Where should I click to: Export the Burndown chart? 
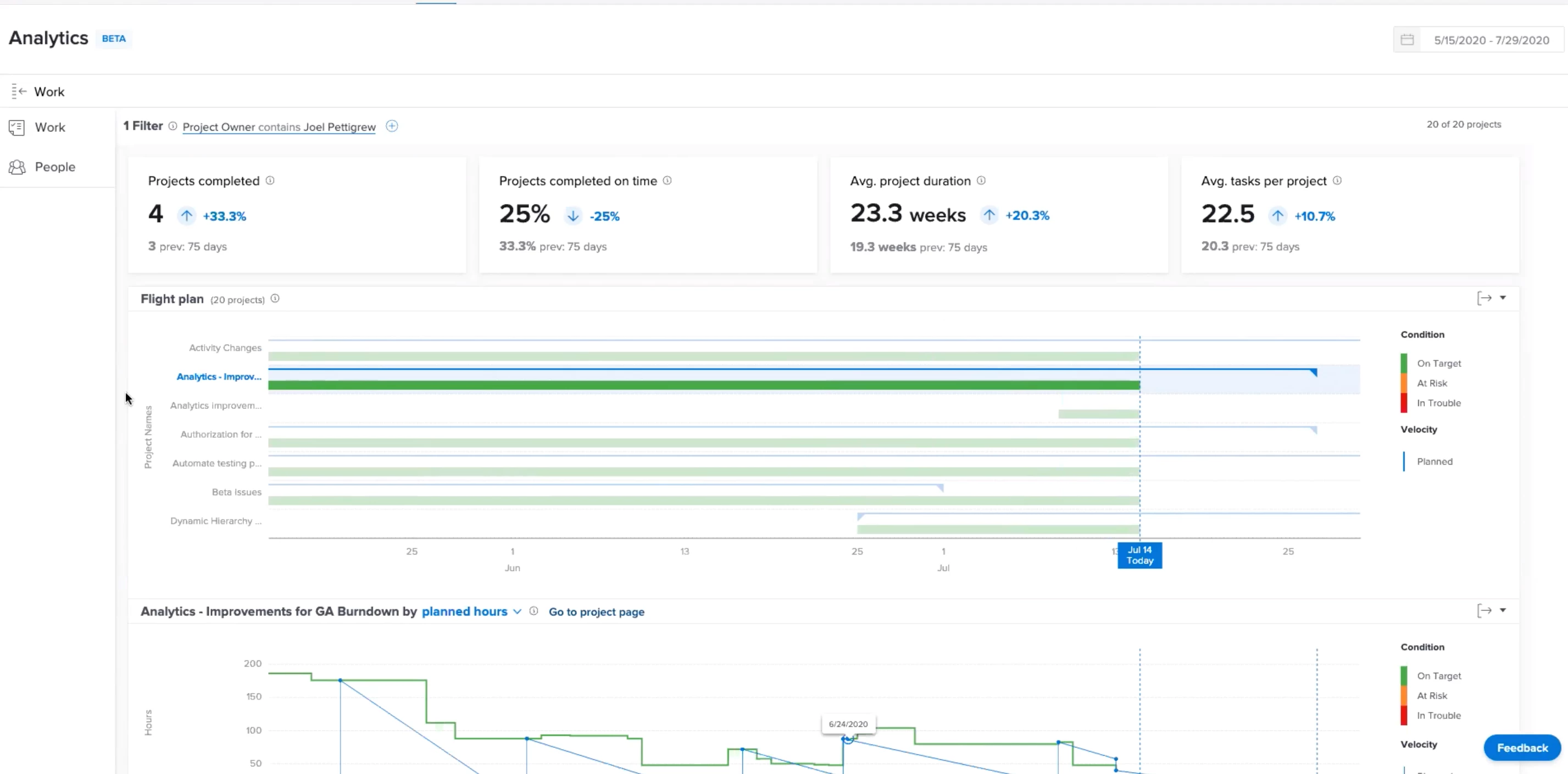tap(1484, 610)
